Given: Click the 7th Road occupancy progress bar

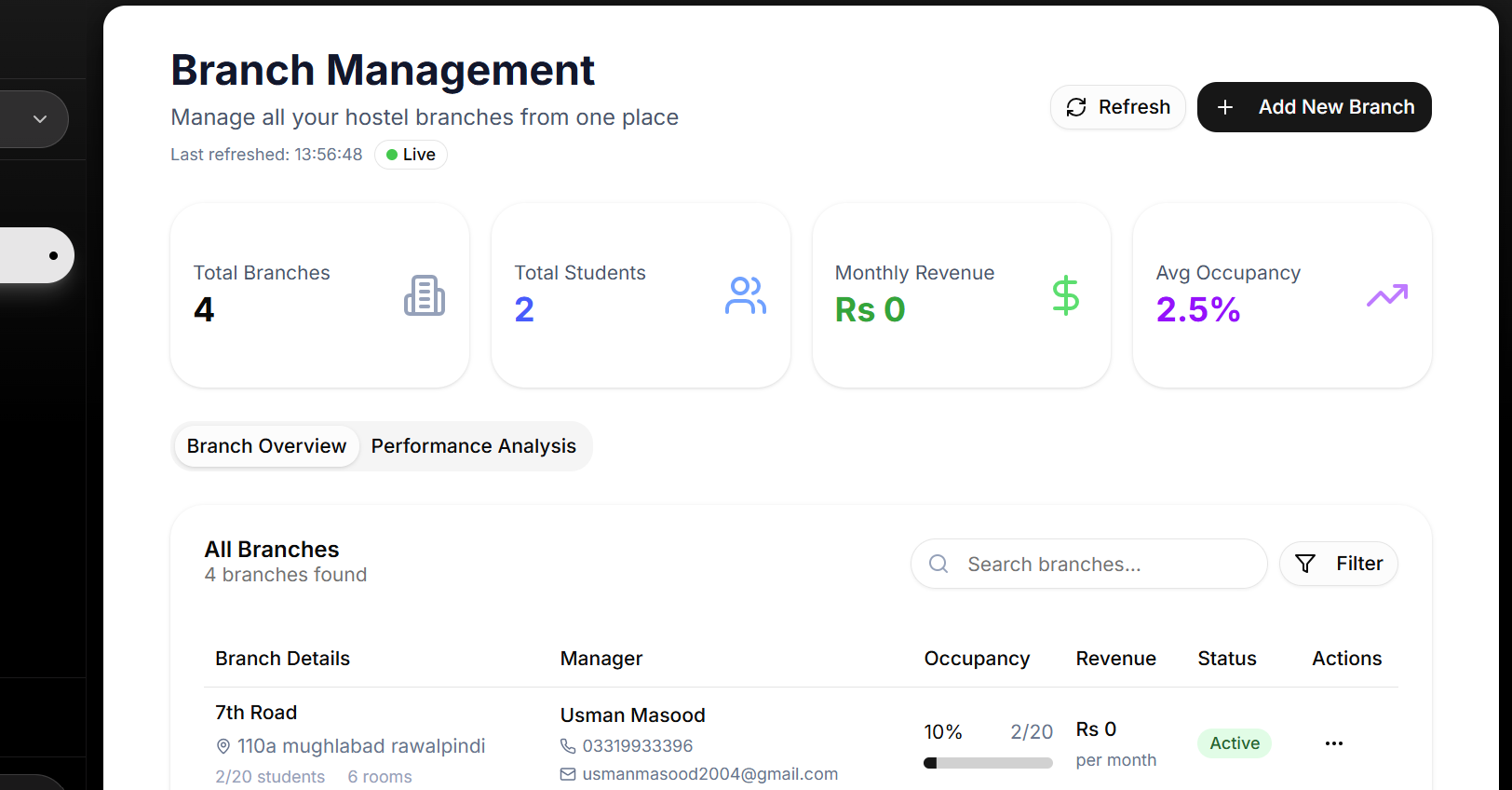Looking at the screenshot, I should tap(988, 763).
